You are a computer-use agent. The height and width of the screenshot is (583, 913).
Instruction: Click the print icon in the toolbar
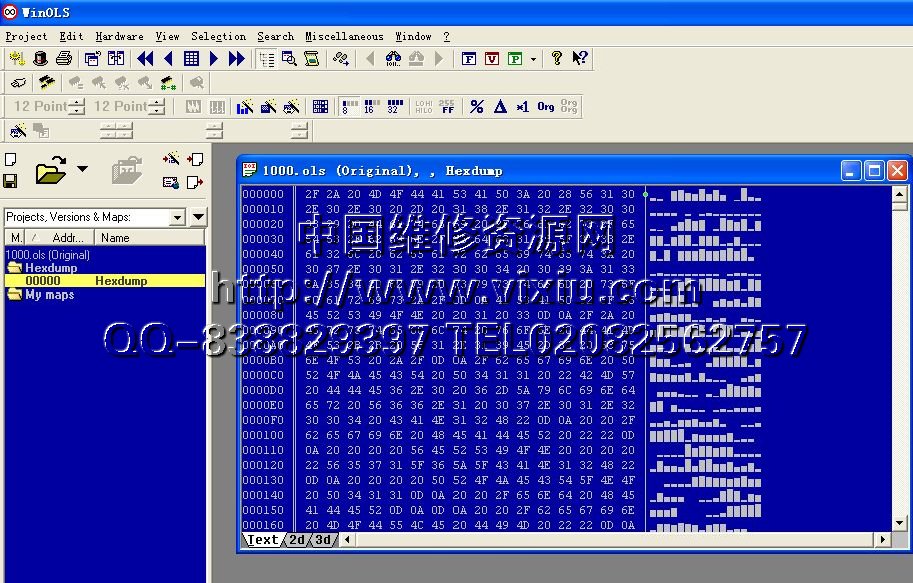point(64,59)
